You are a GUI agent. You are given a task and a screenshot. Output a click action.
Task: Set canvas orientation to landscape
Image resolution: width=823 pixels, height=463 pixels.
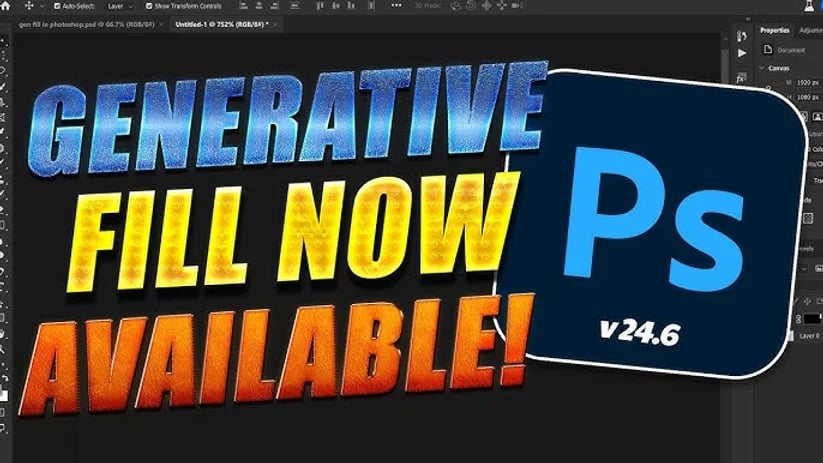(x=818, y=116)
